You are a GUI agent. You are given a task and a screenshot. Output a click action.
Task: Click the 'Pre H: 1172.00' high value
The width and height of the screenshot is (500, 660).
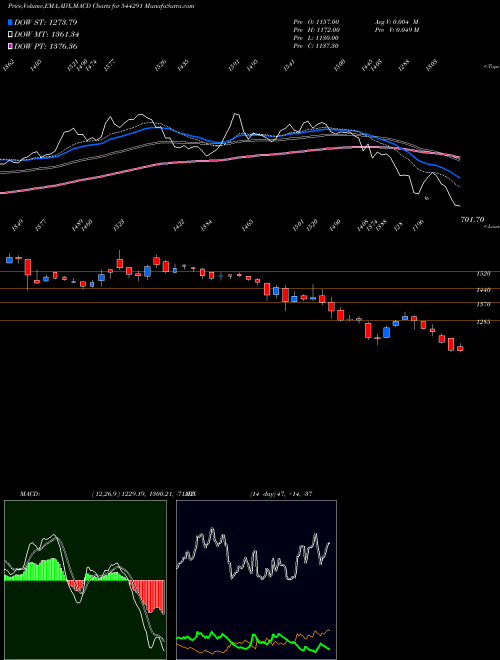pos(316,30)
